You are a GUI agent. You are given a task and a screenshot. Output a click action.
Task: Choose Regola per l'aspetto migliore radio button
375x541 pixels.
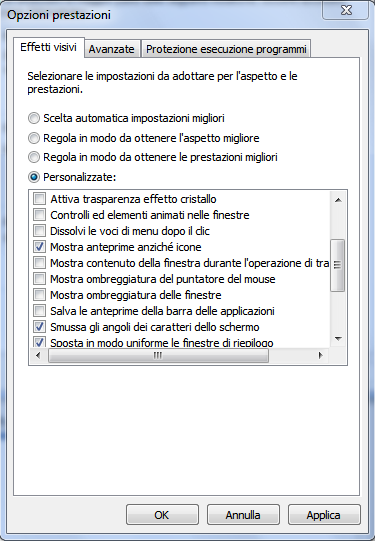coord(34,138)
